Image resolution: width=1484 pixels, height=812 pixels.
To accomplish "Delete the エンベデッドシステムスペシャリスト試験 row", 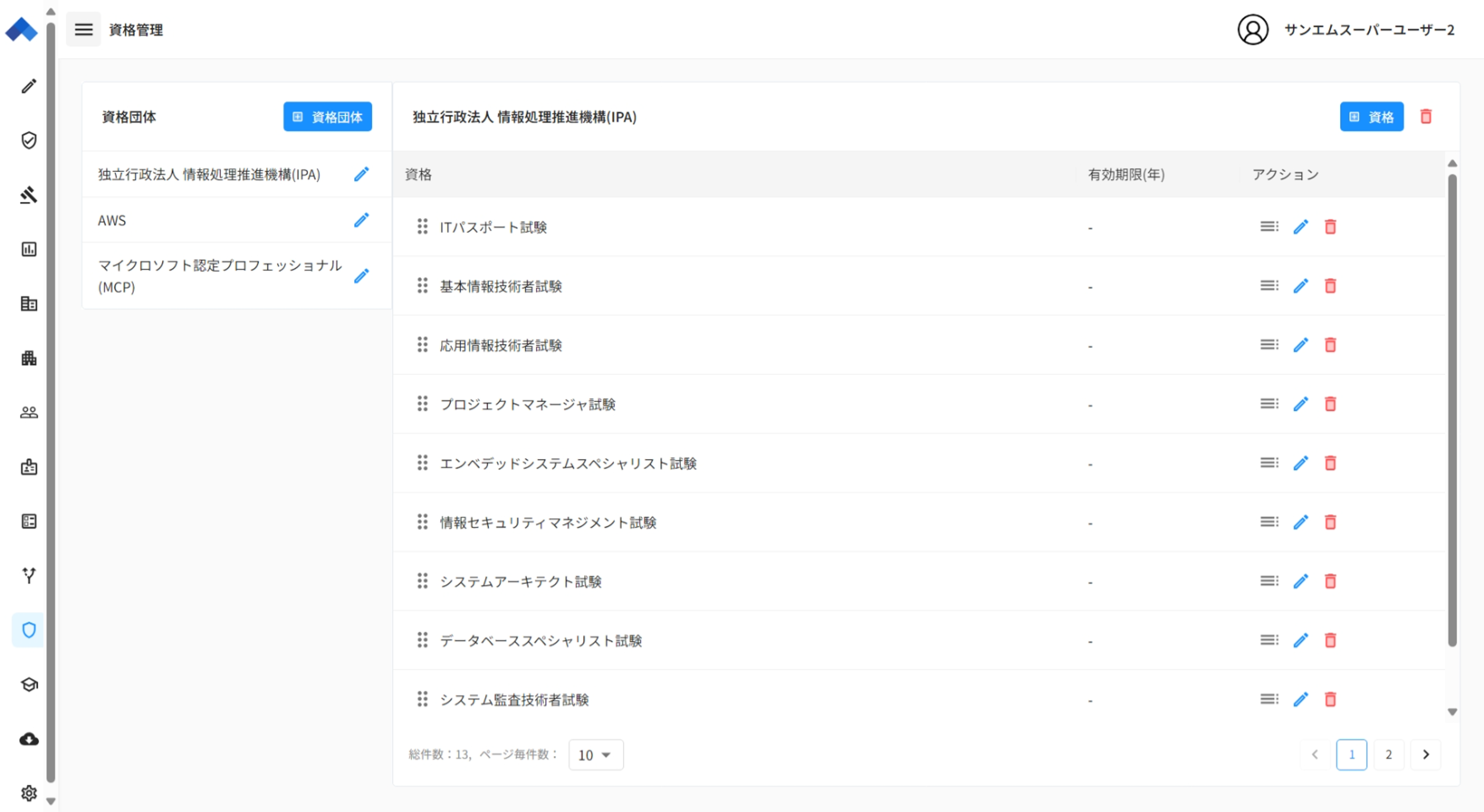I will point(1330,463).
